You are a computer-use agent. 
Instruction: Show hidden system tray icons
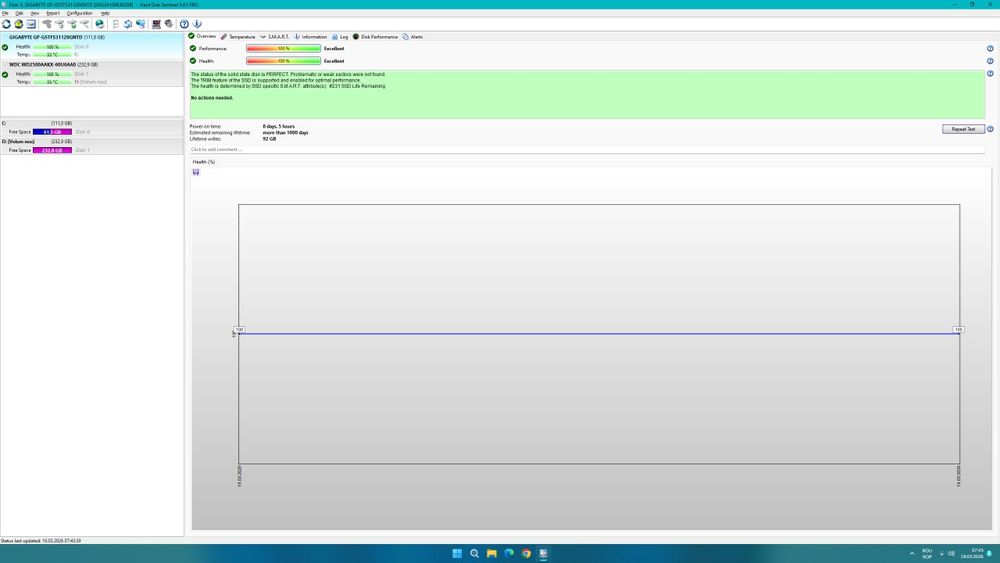tap(912, 553)
